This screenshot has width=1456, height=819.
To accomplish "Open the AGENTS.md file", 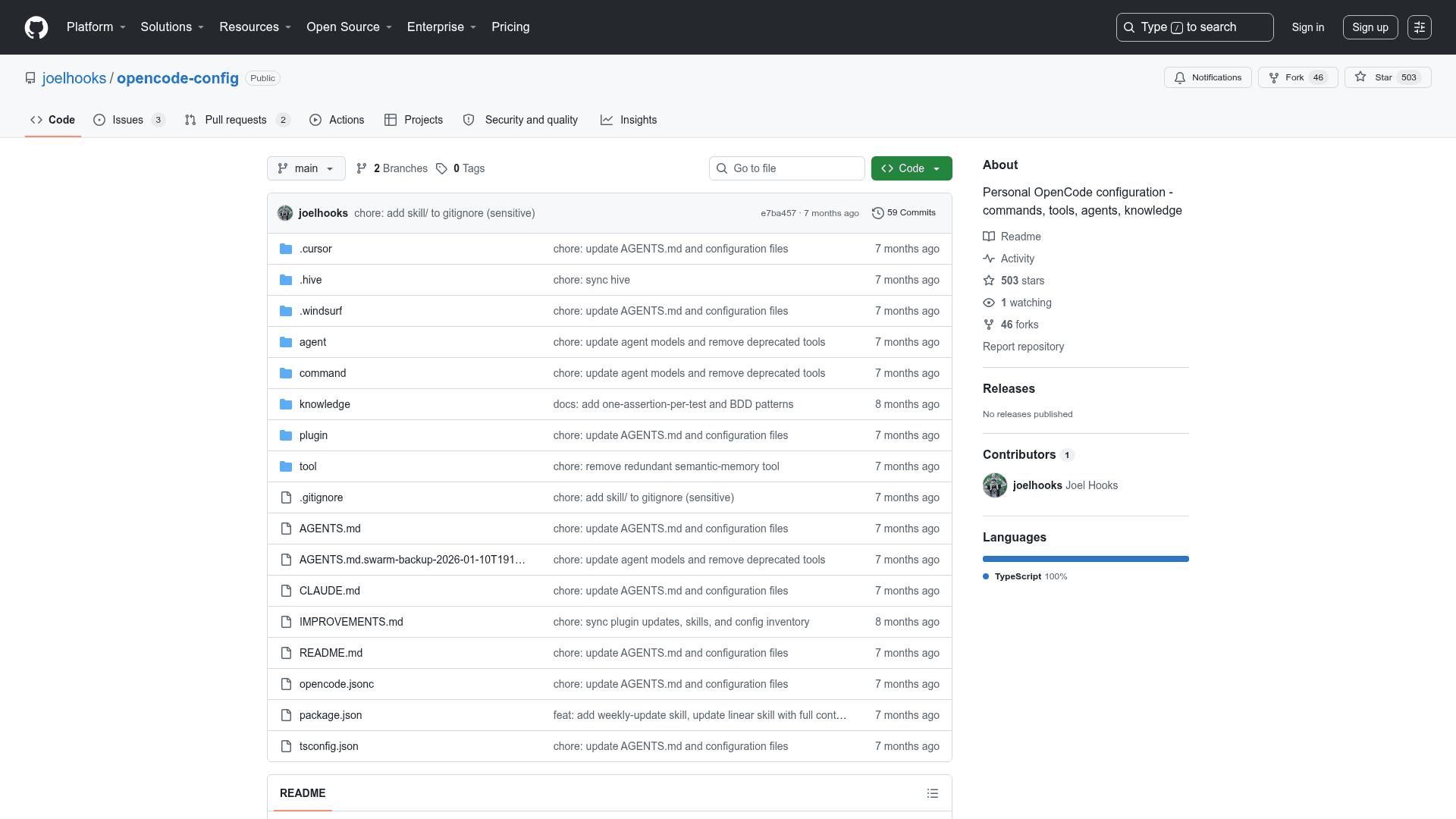I will point(330,529).
